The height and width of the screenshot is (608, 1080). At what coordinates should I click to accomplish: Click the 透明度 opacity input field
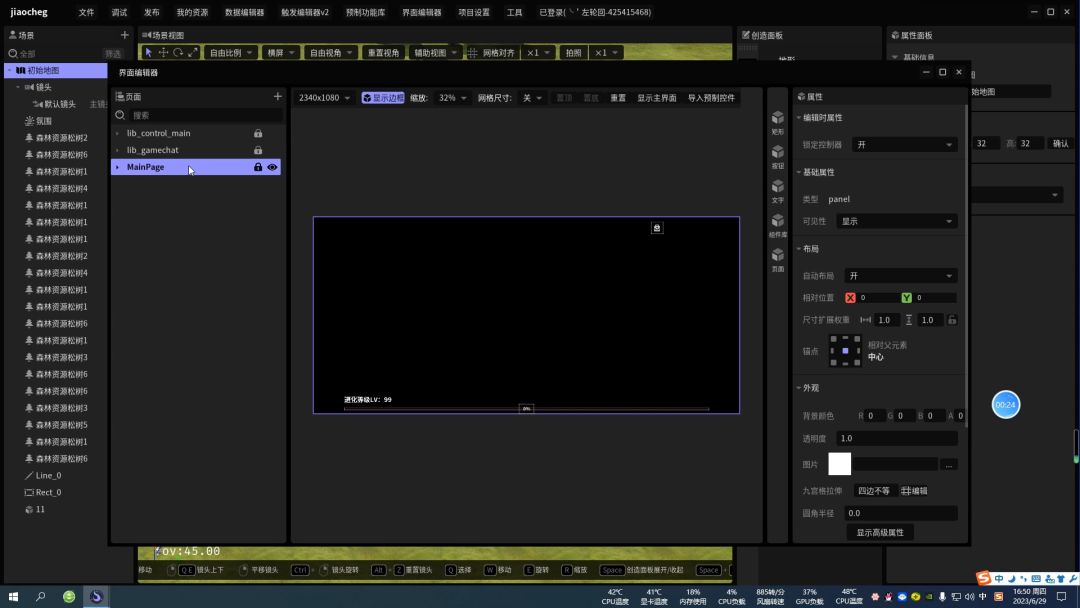[x=896, y=438]
